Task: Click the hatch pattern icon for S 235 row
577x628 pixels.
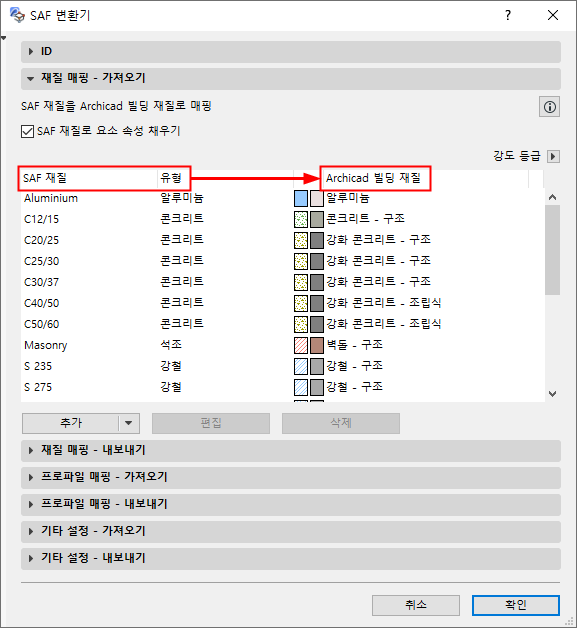Action: pos(301,366)
